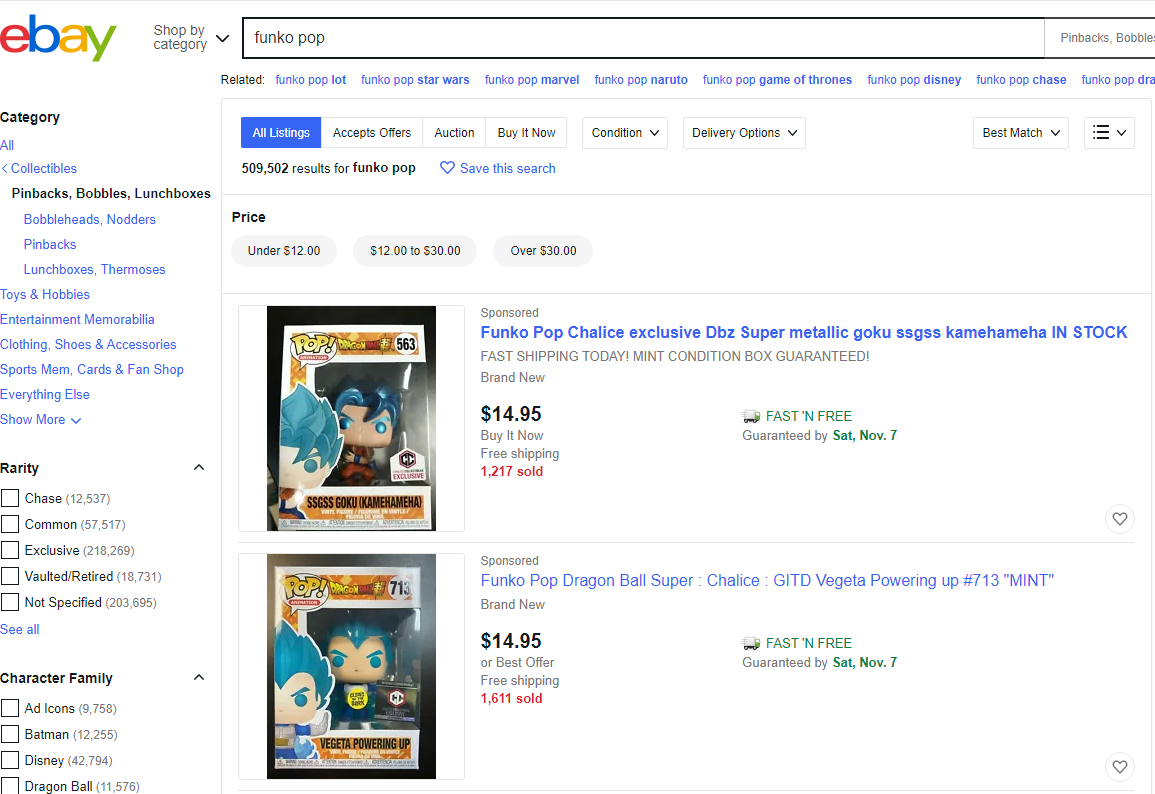The width and height of the screenshot is (1155, 794).
Task: Collapse the Character Family filter section
Action: click(198, 678)
